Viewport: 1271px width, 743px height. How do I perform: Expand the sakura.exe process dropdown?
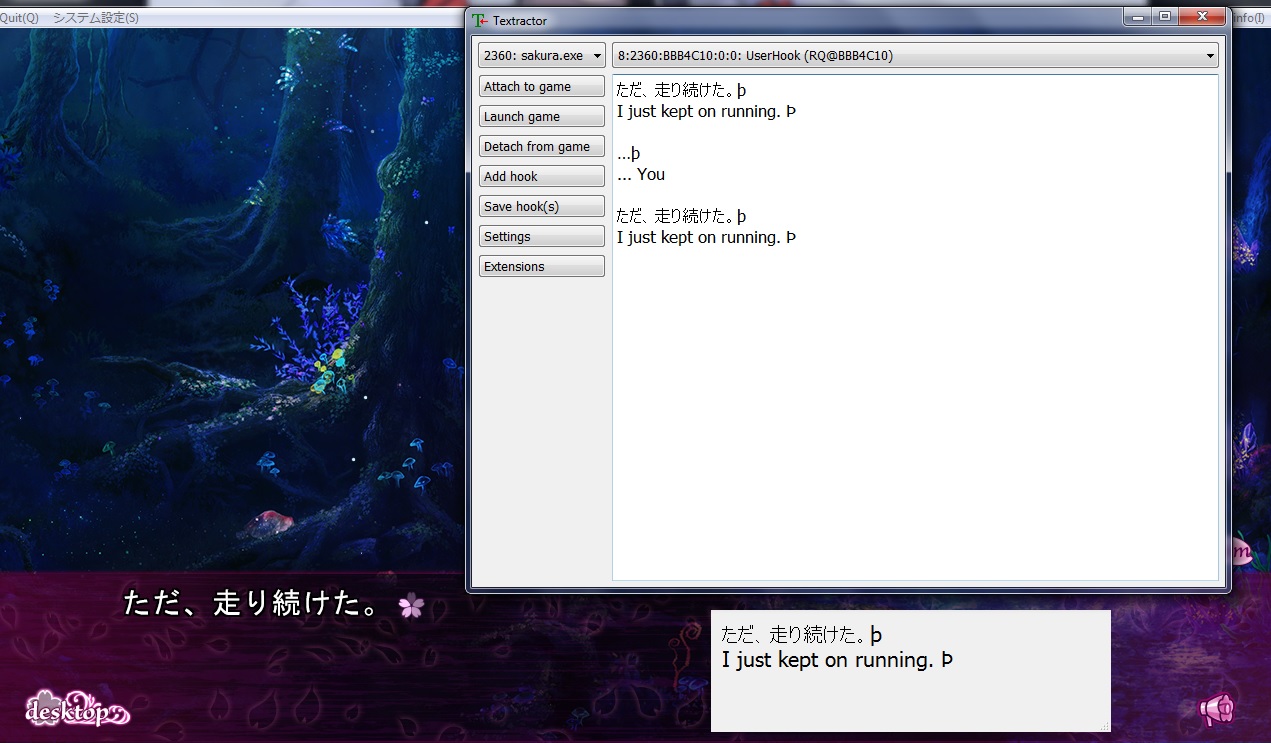tap(541, 55)
